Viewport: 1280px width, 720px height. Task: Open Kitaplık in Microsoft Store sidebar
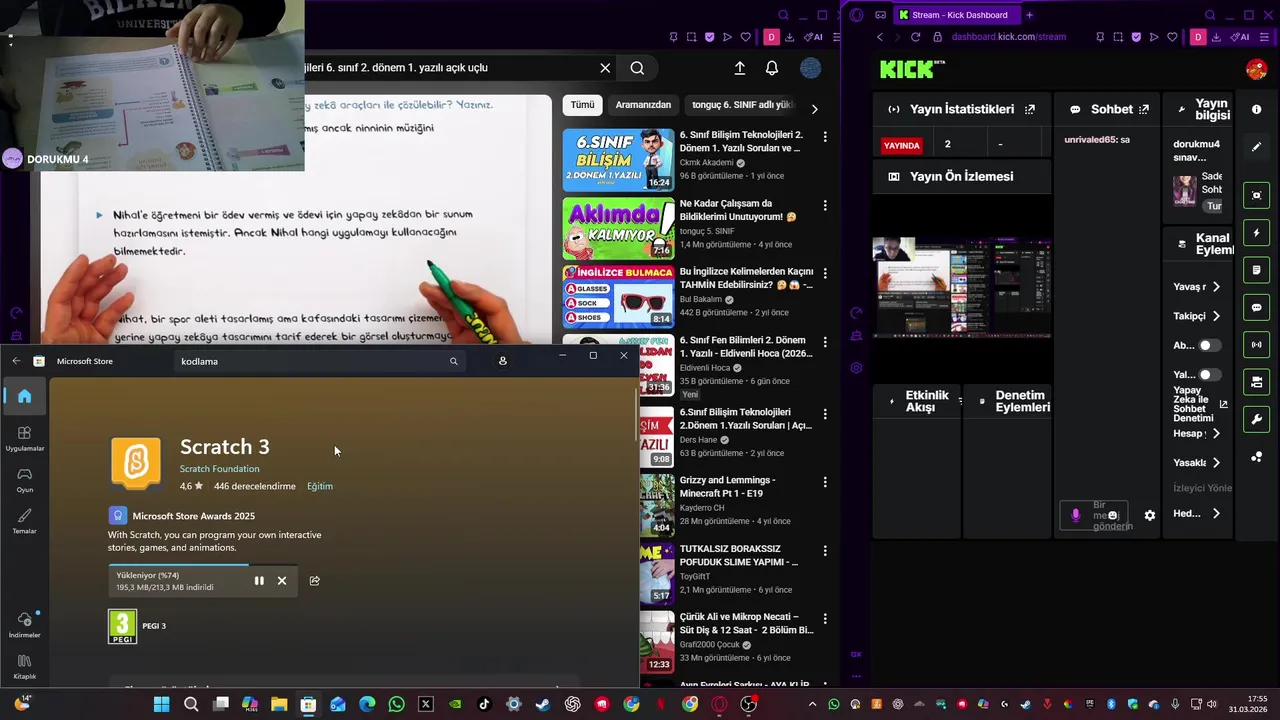(x=25, y=666)
